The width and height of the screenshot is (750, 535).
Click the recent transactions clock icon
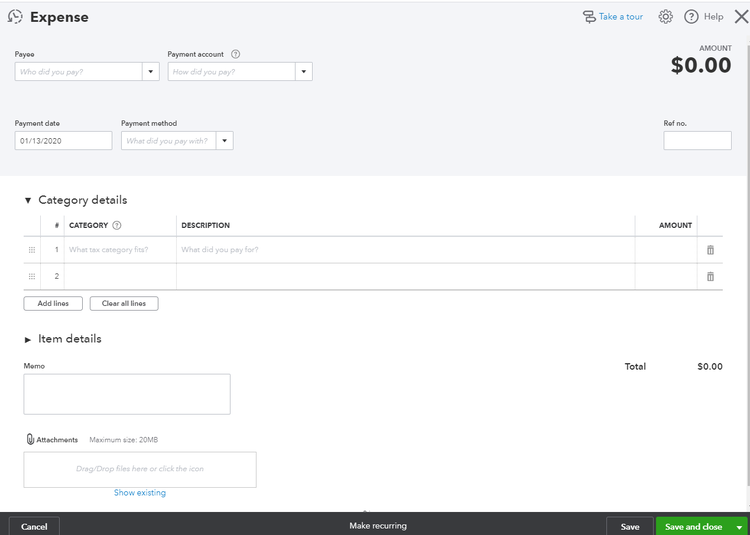tap(15, 17)
